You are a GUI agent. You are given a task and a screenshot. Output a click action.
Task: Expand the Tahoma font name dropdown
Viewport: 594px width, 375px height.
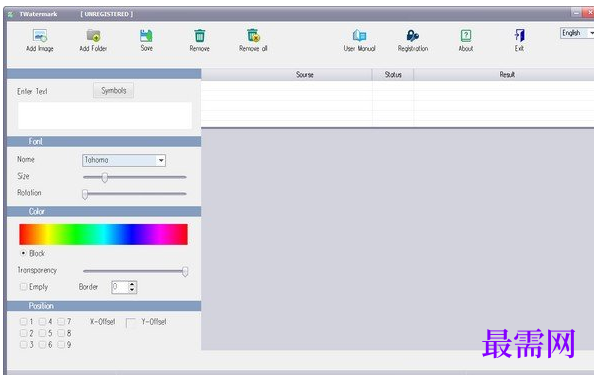tap(161, 160)
